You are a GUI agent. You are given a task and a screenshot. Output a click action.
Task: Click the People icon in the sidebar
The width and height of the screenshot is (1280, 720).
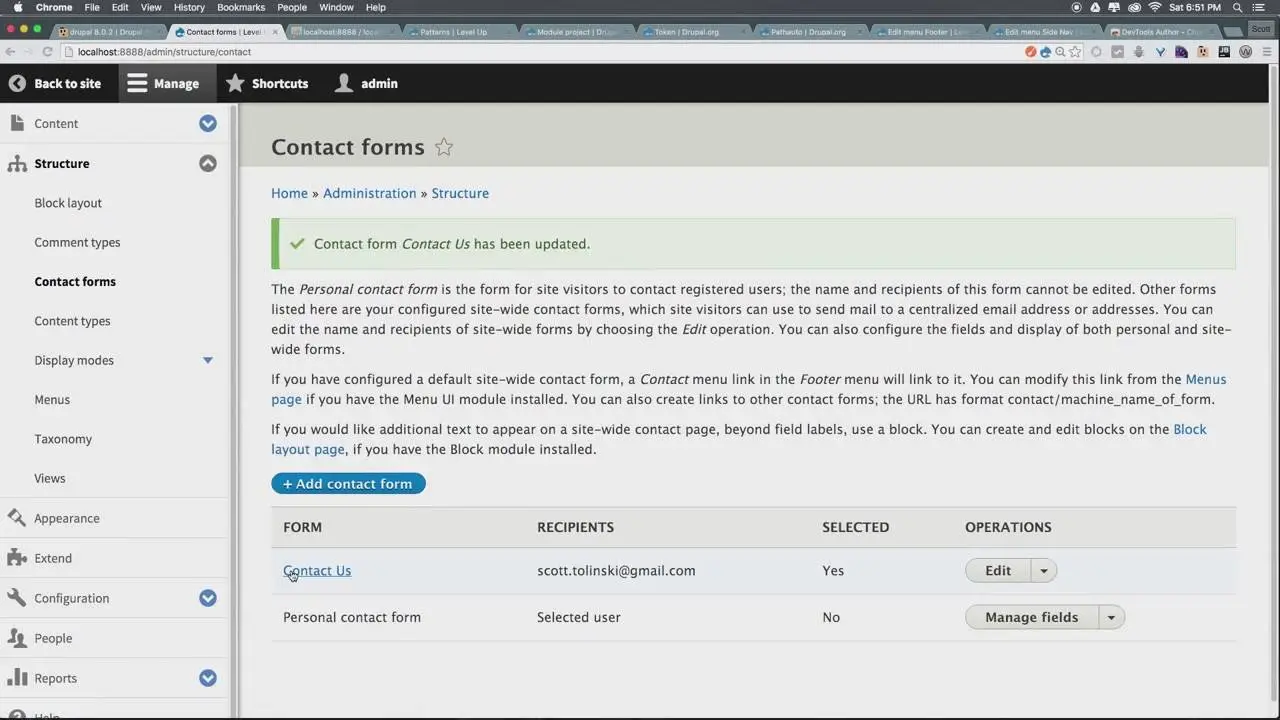[x=16, y=638]
